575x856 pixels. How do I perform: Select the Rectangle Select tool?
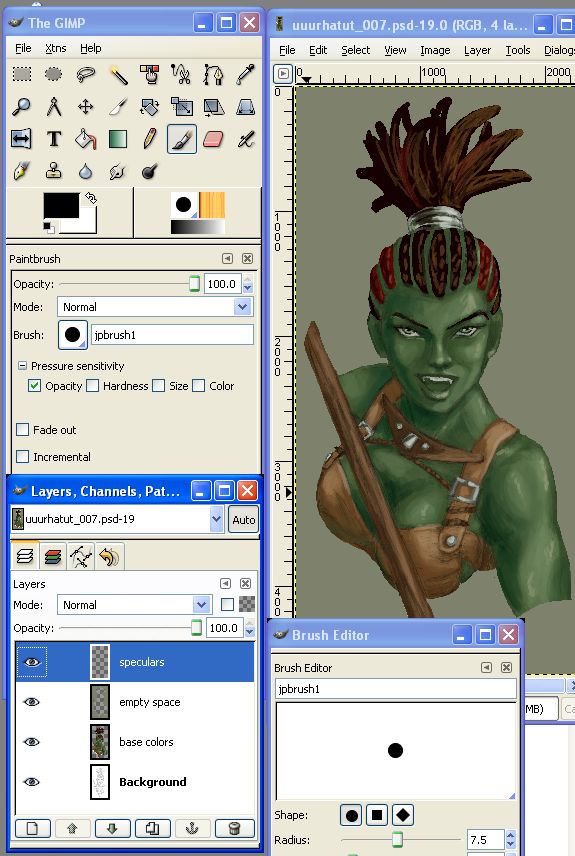tap(22, 74)
